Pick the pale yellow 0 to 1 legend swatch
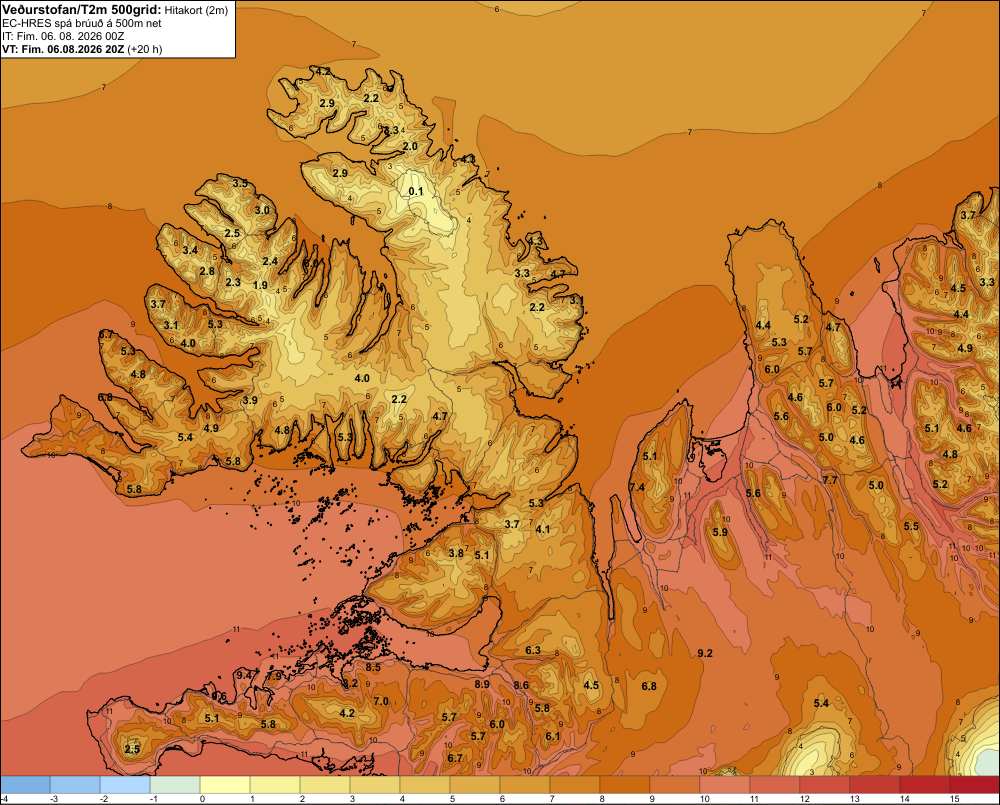 (225, 785)
